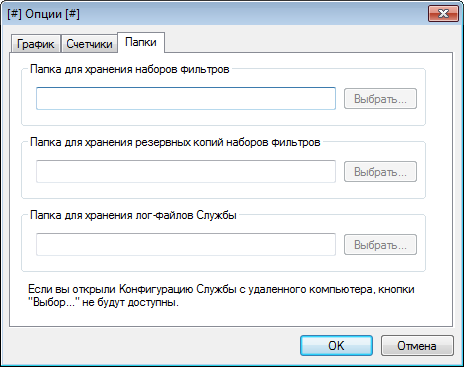Click the [#] Опции [#] title text
Image resolution: width=464 pixels, height=367 pixels.
(x=43, y=14)
